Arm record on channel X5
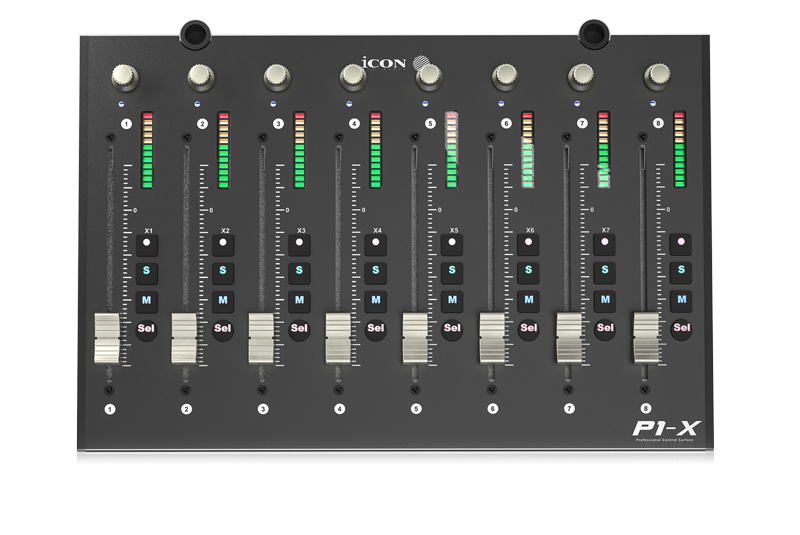 [x=452, y=243]
